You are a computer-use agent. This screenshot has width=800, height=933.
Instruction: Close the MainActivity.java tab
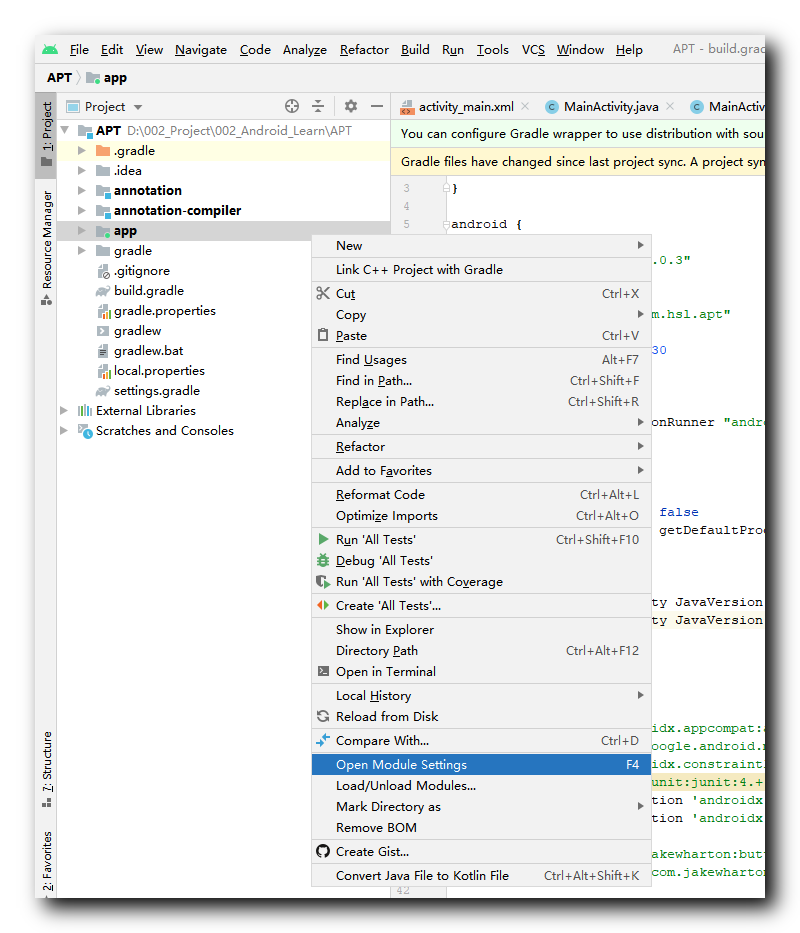pos(670,106)
